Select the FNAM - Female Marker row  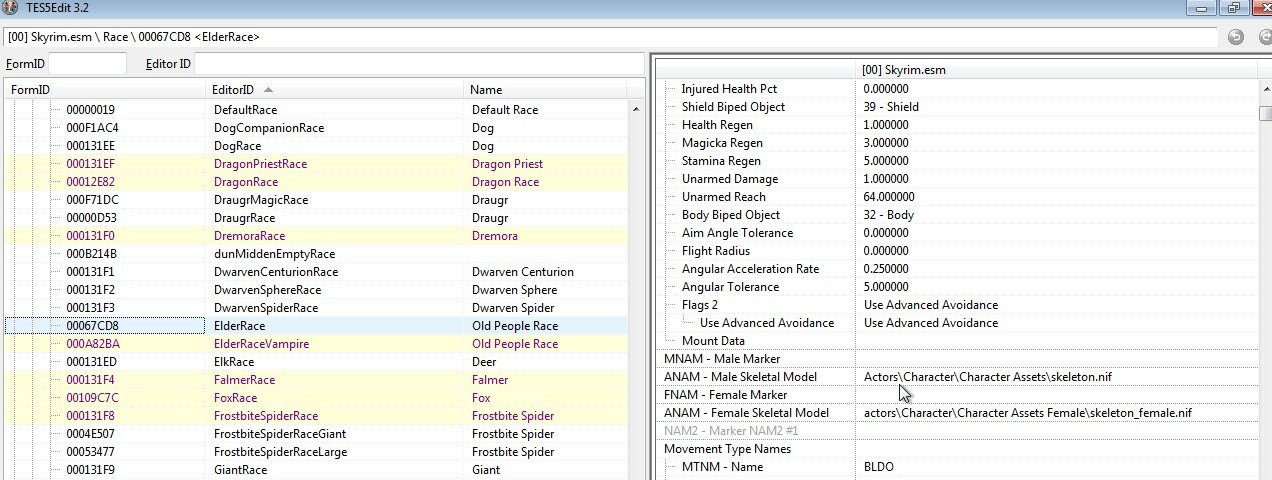956,395
